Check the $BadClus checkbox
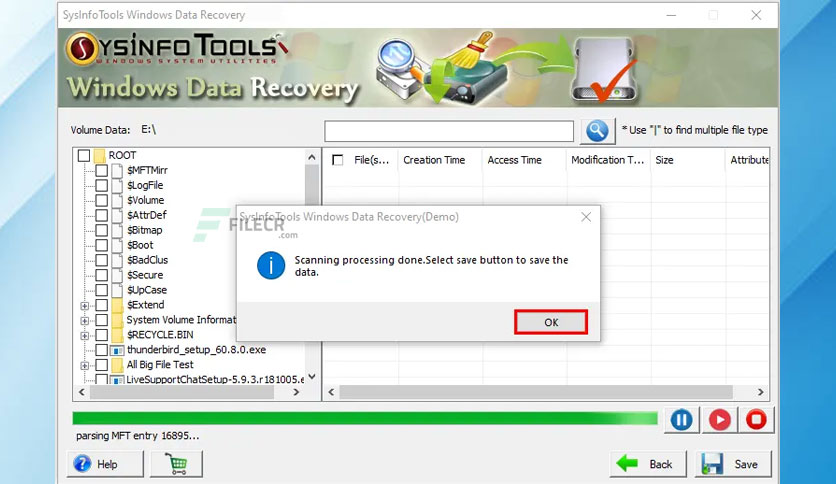 (x=101, y=260)
